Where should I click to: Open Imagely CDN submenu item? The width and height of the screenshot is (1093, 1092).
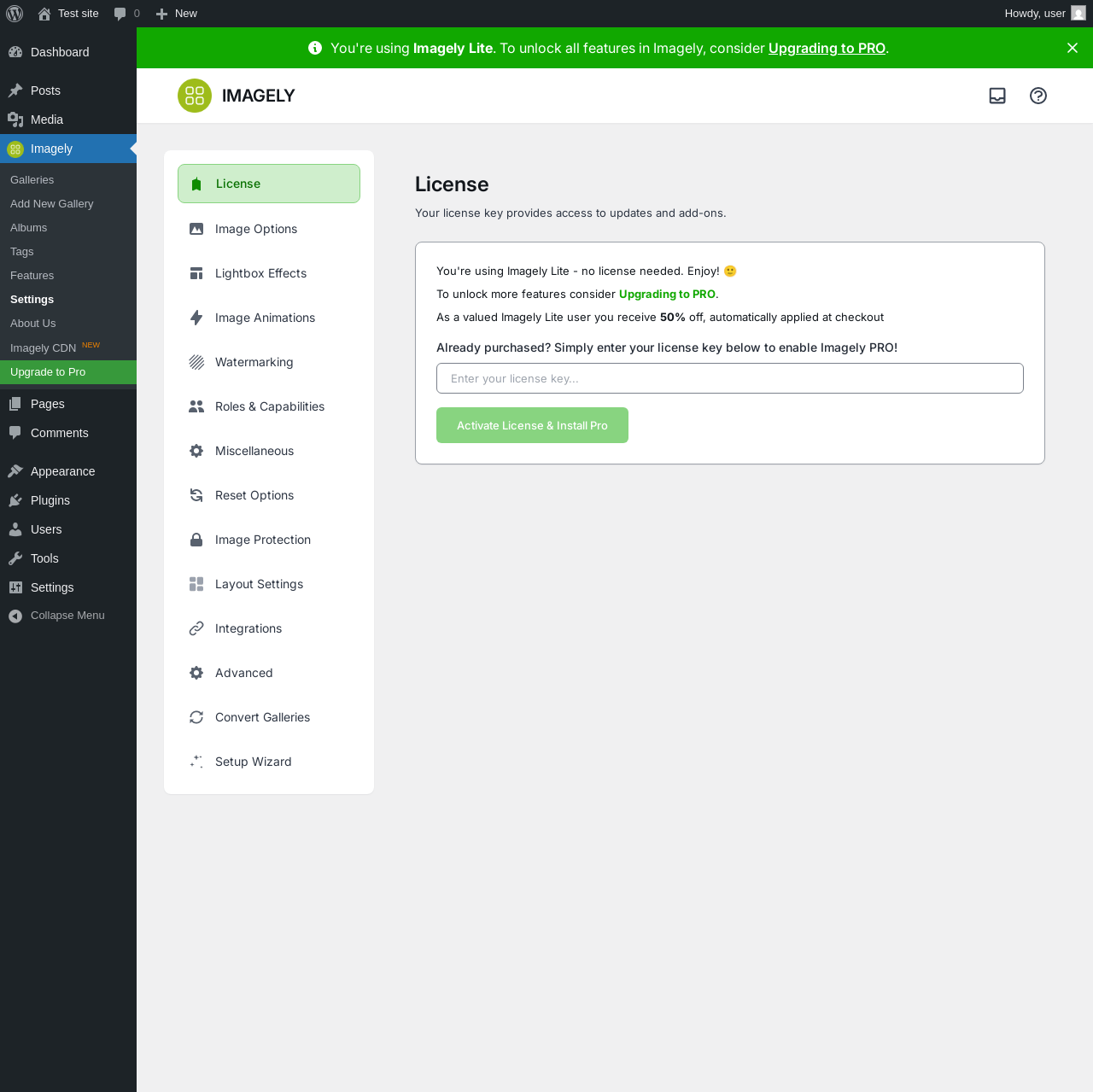68,347
